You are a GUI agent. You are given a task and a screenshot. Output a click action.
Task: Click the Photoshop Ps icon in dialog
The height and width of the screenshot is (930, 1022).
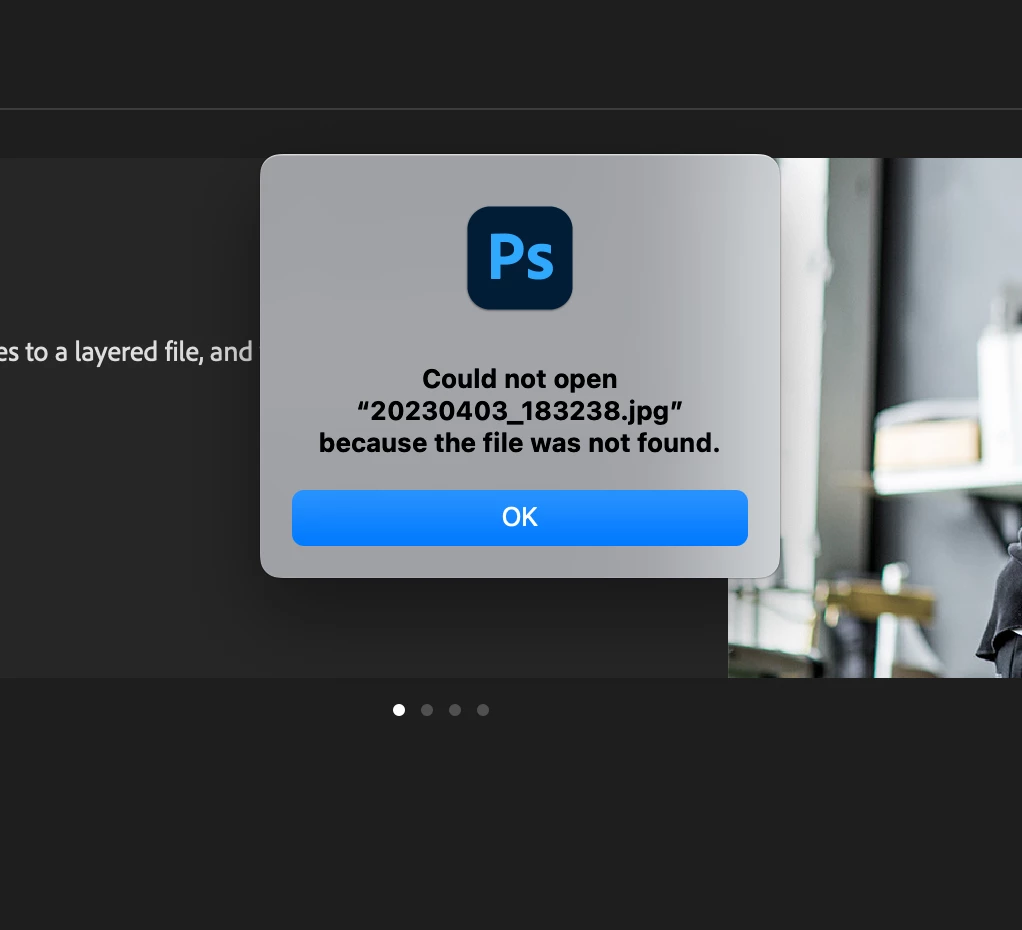(x=519, y=258)
